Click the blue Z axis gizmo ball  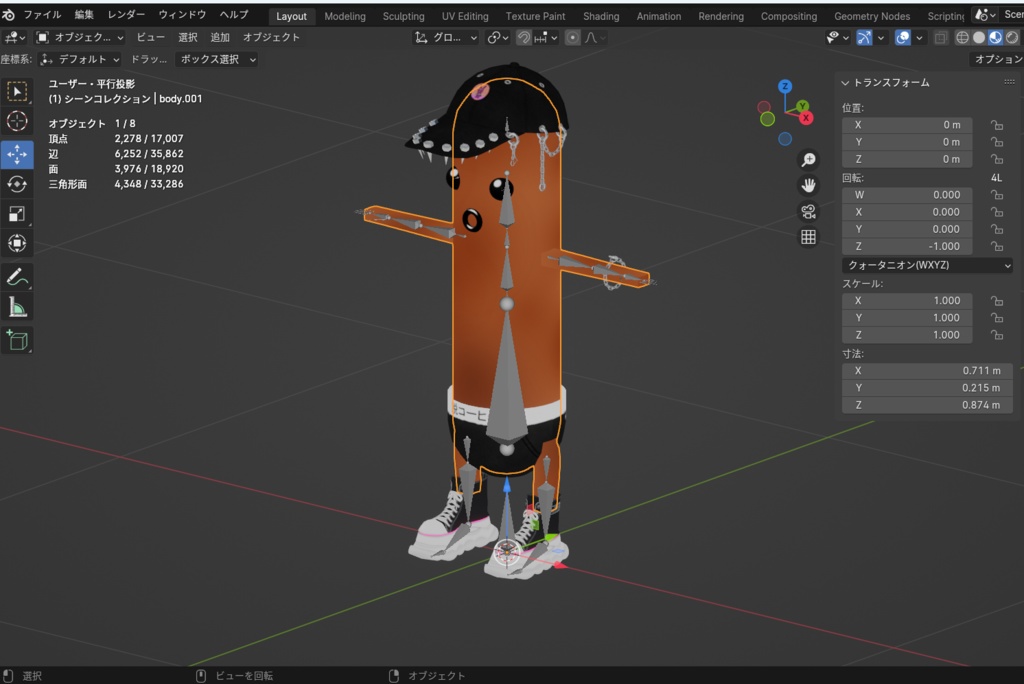pyautogui.click(x=785, y=86)
